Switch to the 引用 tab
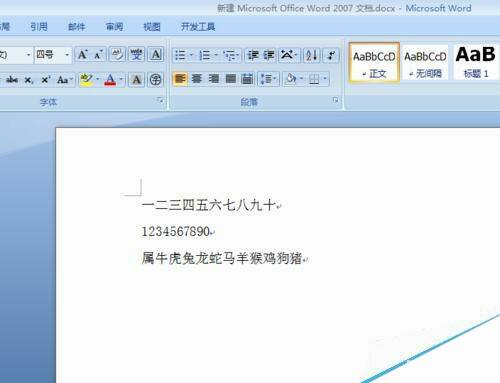The height and width of the screenshot is (383, 500). coord(39,27)
